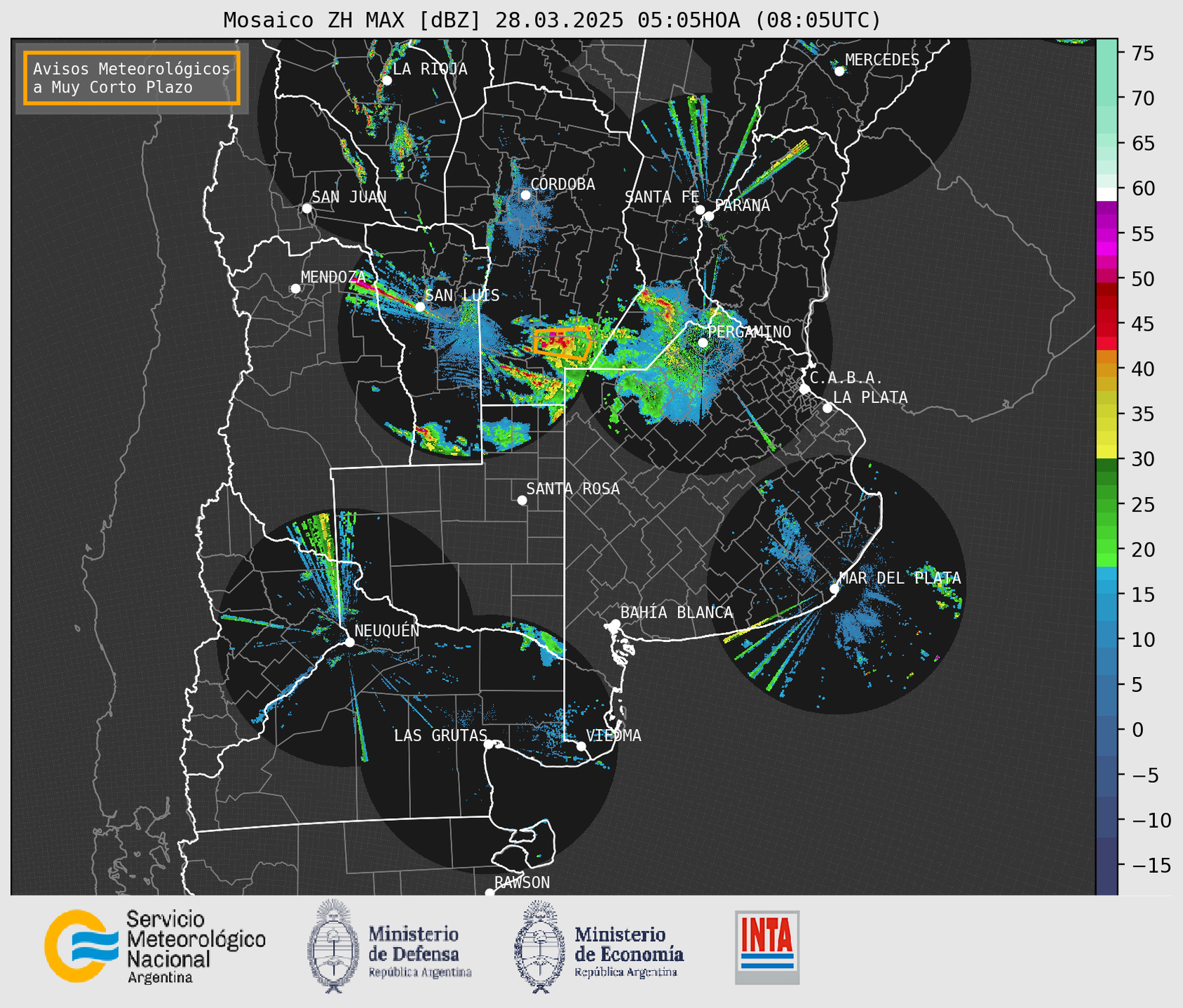This screenshot has height=1008, width=1183.
Task: Click the Servicio Meteorológico Nacional logo
Action: tap(155, 946)
